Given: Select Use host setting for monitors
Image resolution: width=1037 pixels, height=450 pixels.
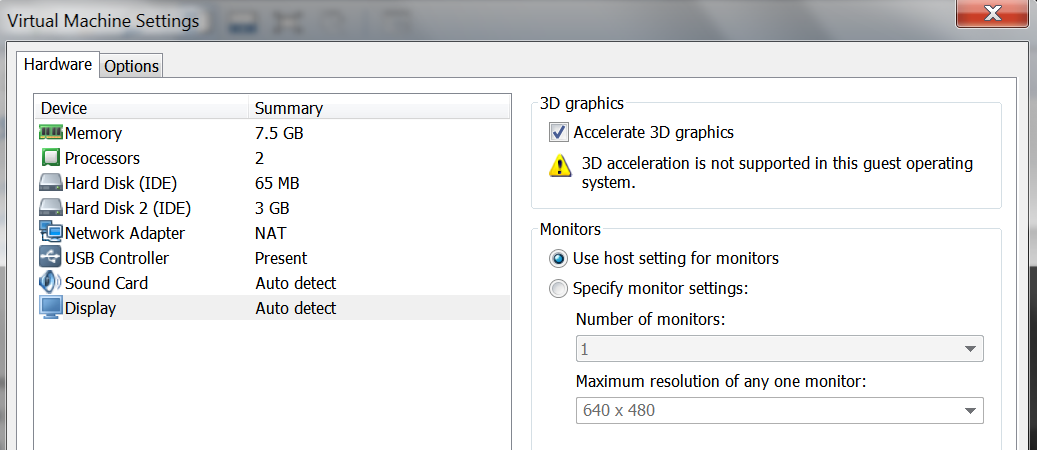Looking at the screenshot, I should tap(558, 258).
